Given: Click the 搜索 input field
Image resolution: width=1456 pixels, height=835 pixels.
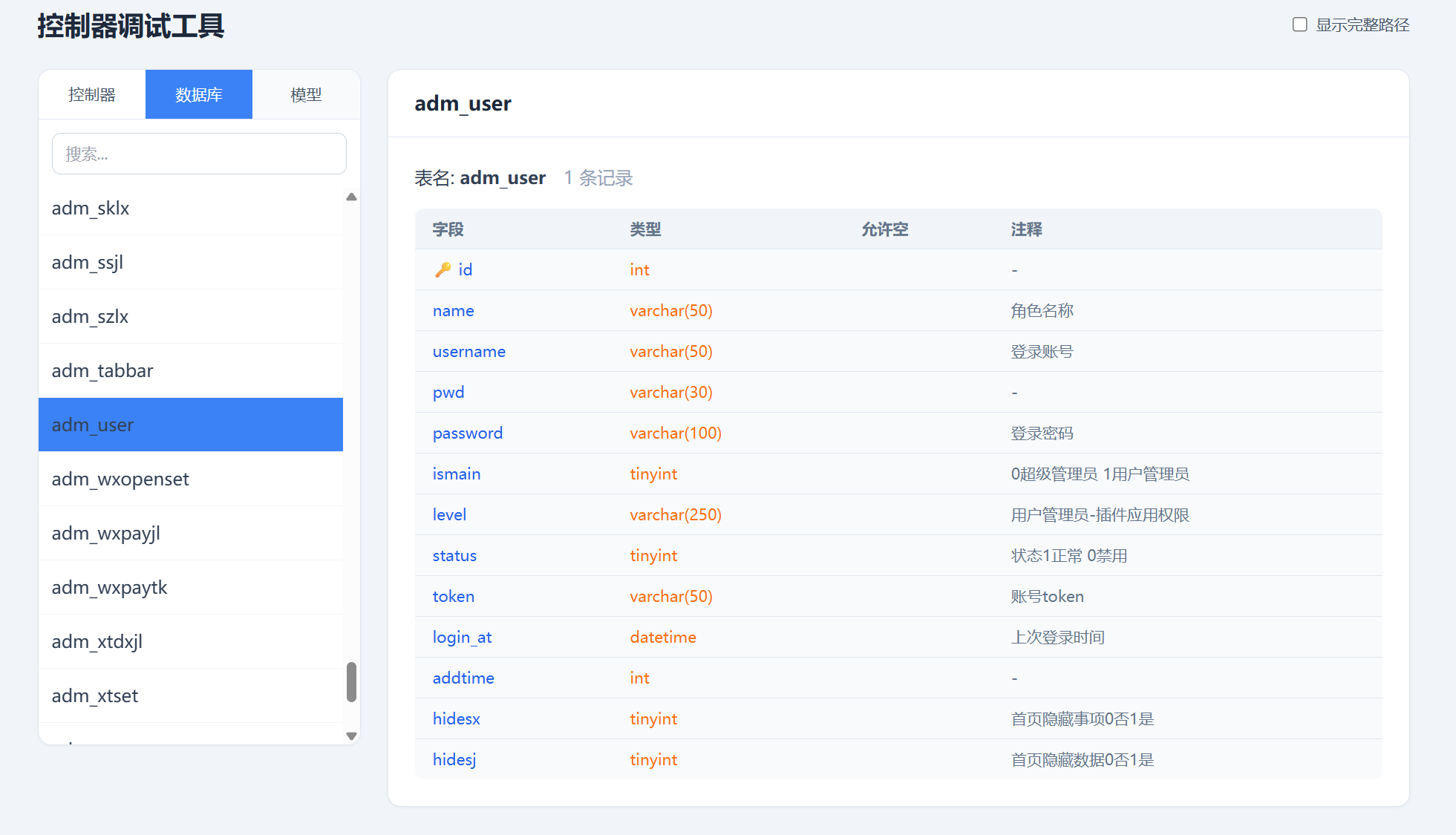Looking at the screenshot, I should point(199,154).
